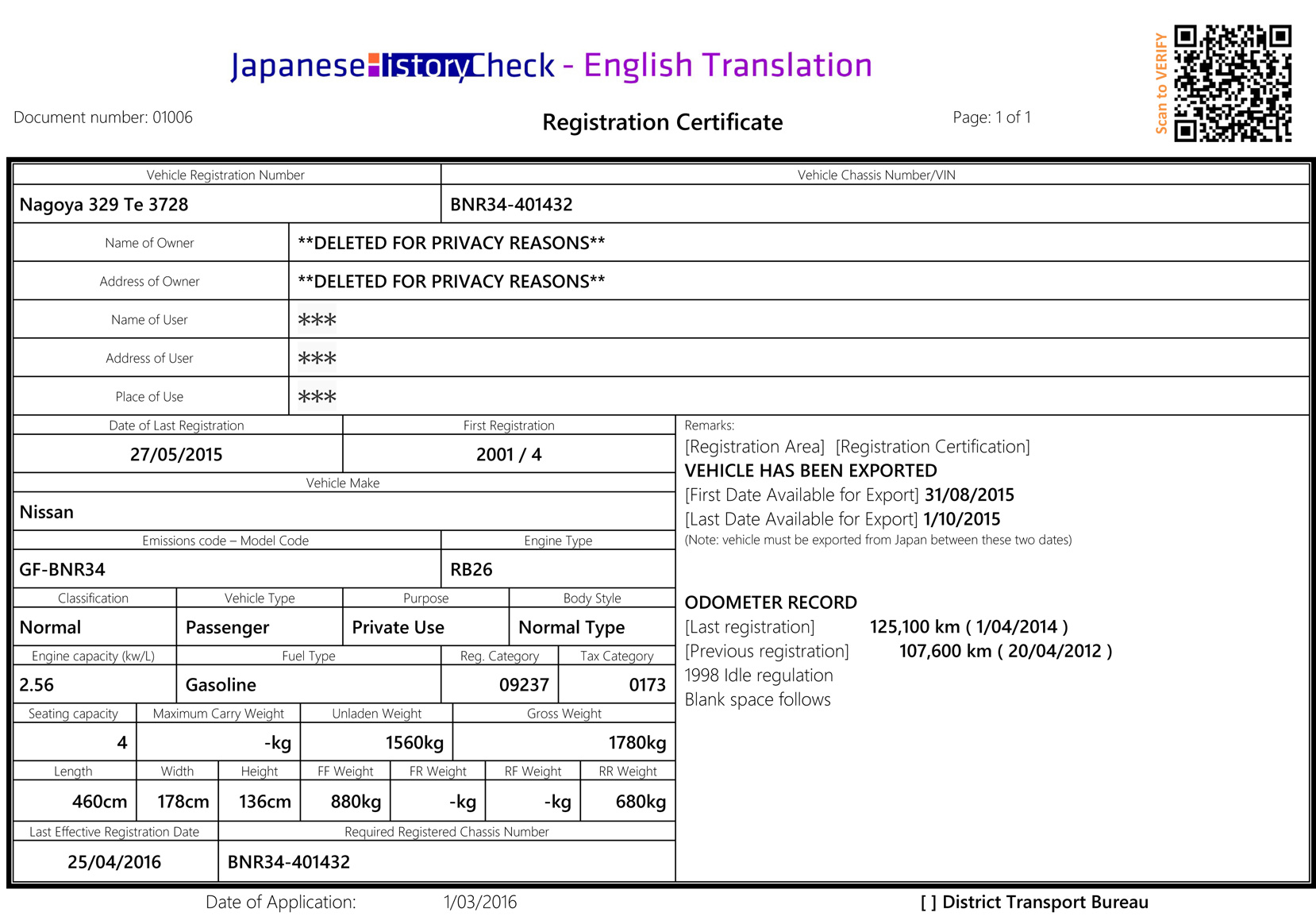Viewport: 1316px width, 920px height.
Task: Click the '[Registration Certification]' remark
Action: pos(933,447)
